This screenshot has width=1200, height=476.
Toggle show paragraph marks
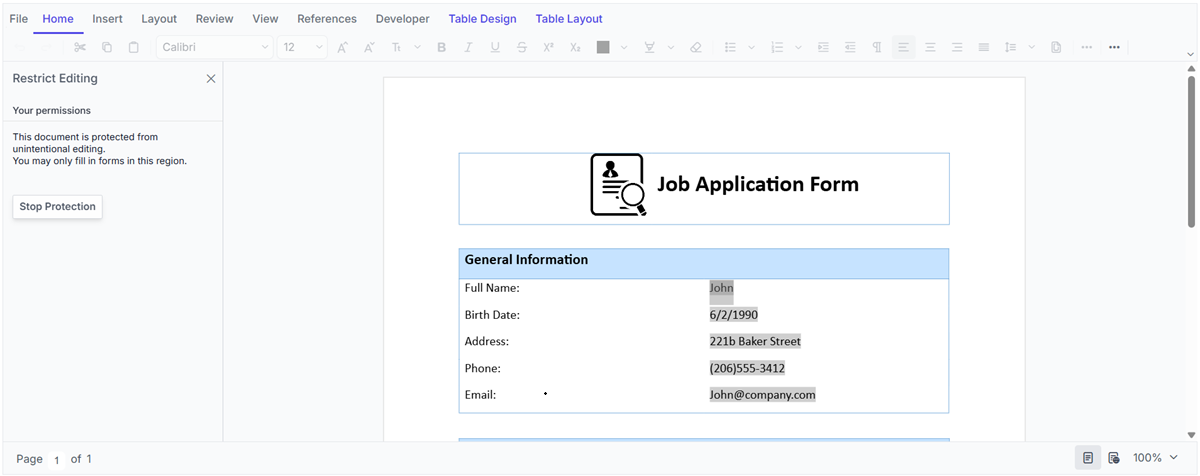coord(877,47)
